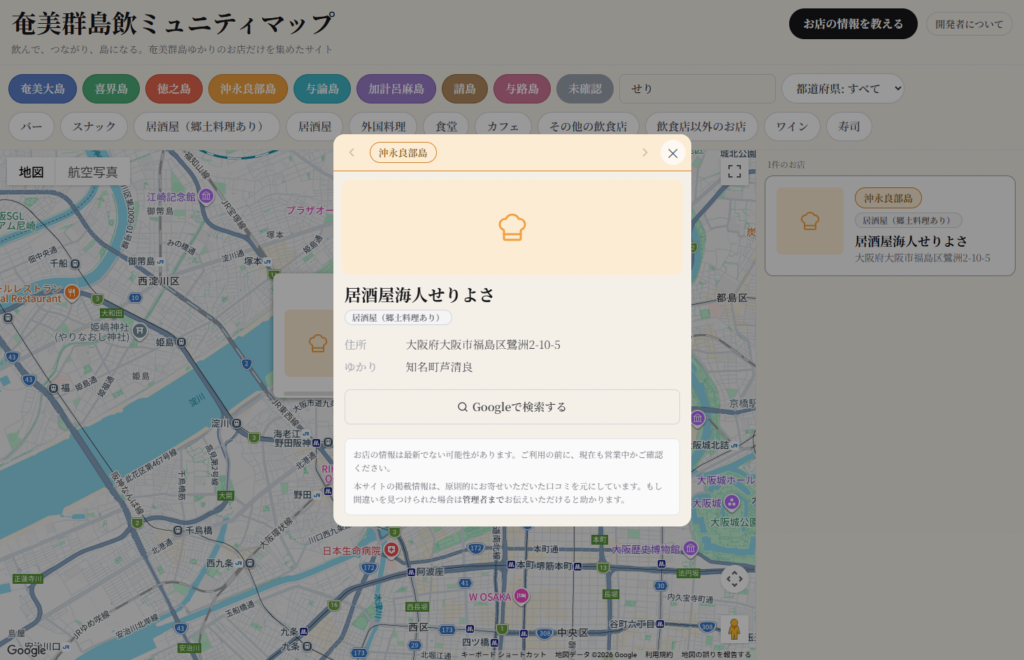Go to next shop with right chevron
This screenshot has height=660, width=1024.
[645, 153]
